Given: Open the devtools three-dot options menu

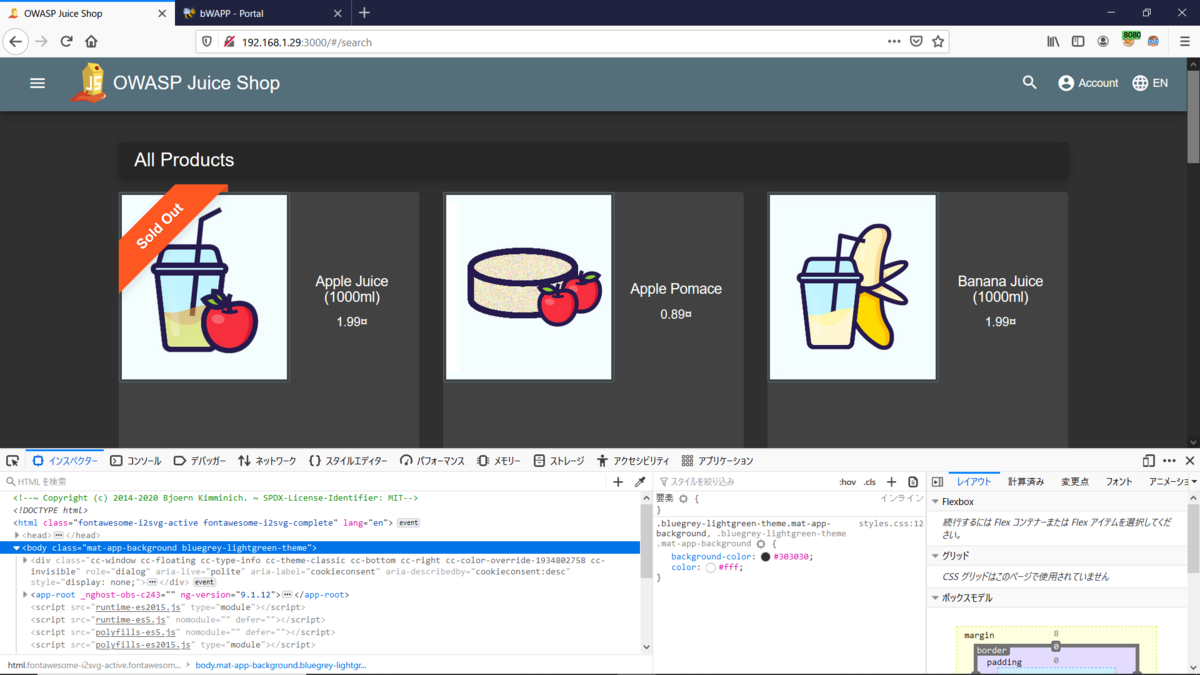Looking at the screenshot, I should 1169,461.
